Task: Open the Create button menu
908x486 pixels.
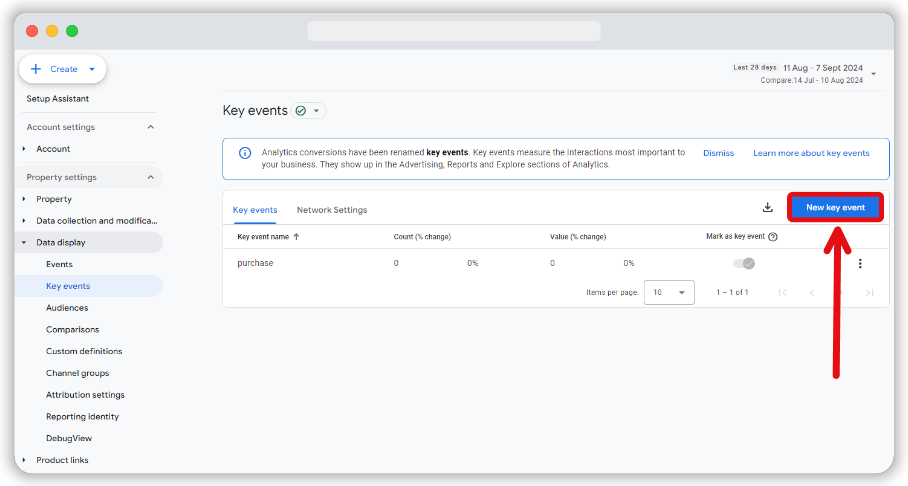Action: tap(63, 69)
